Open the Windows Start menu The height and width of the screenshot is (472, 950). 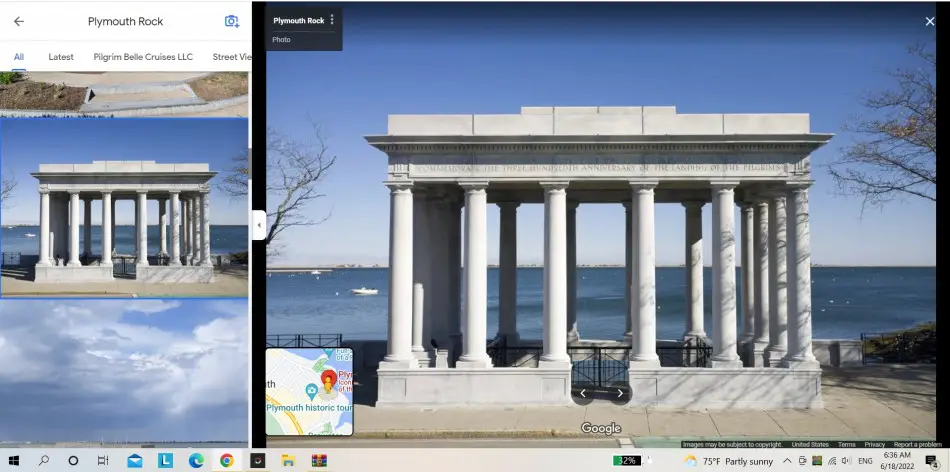click(x=13, y=460)
